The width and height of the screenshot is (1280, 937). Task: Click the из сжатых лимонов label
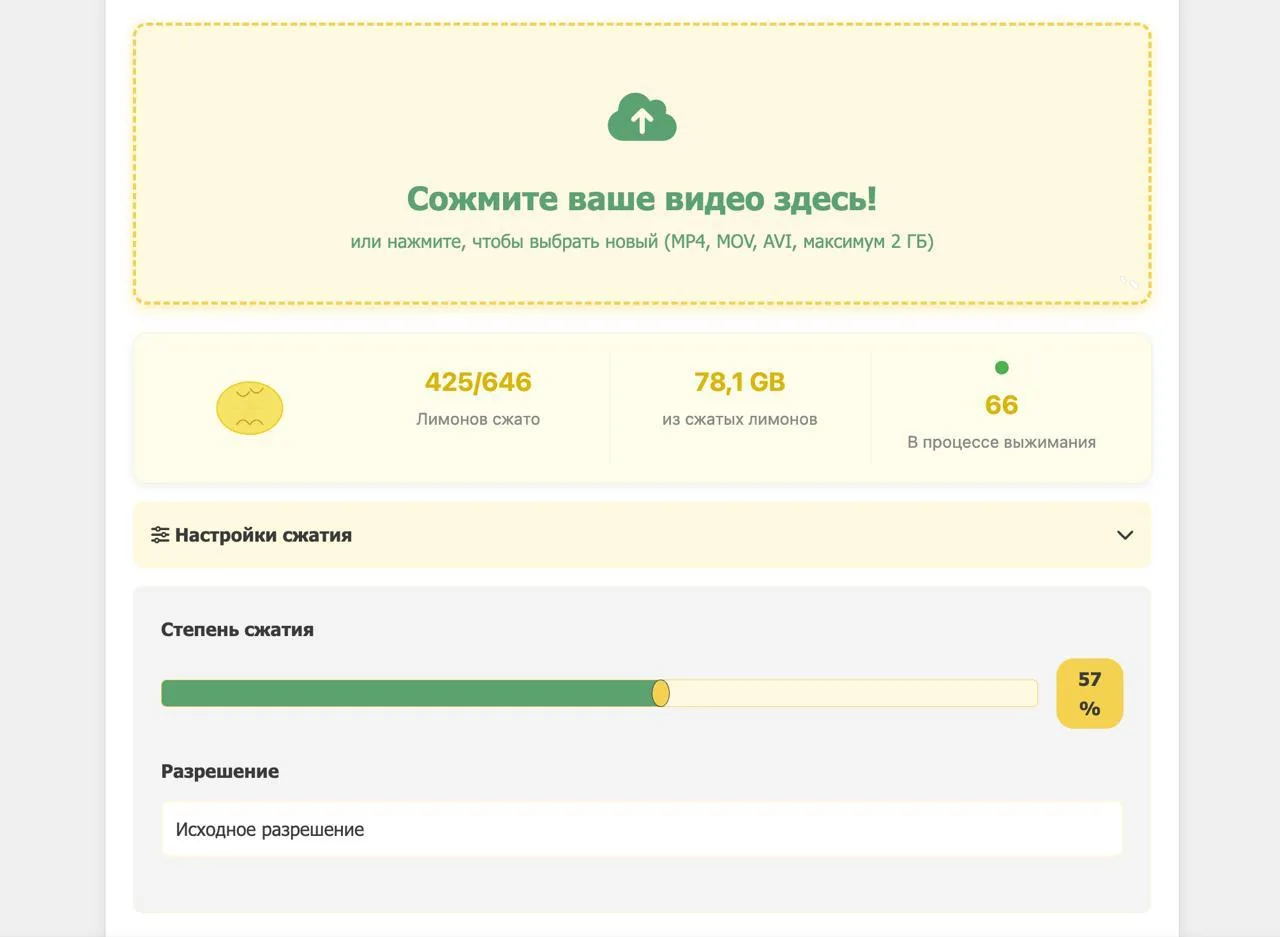pos(740,419)
